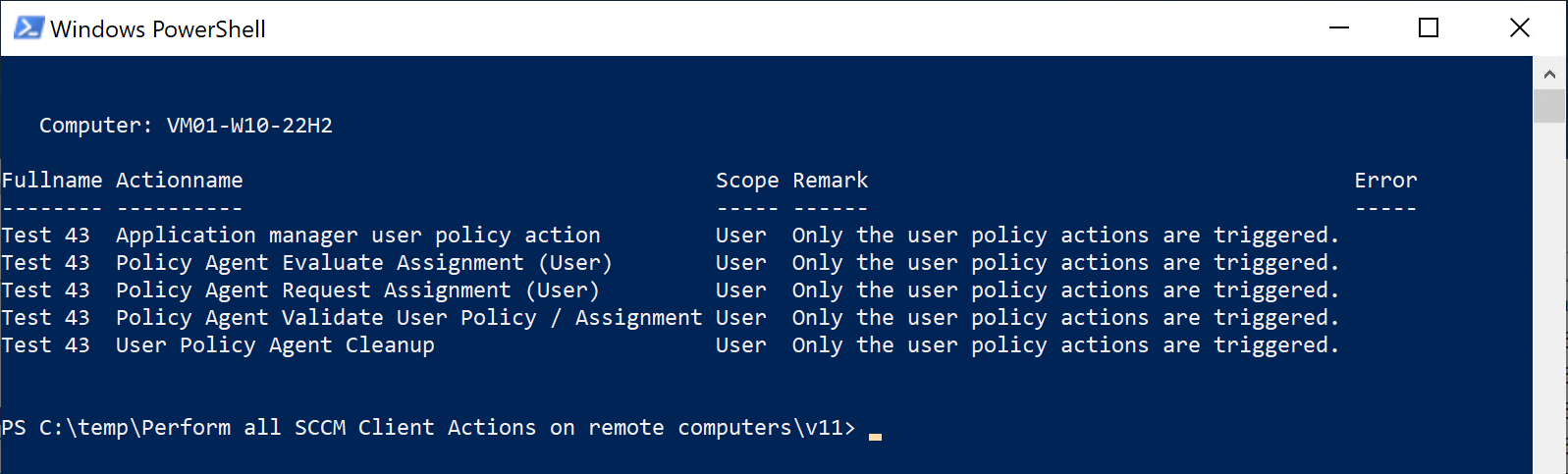Viewport: 1568px width, 474px height.
Task: Click "Policy Agent Evaluate Assignment (User)" entry
Action: pyautogui.click(x=363, y=263)
